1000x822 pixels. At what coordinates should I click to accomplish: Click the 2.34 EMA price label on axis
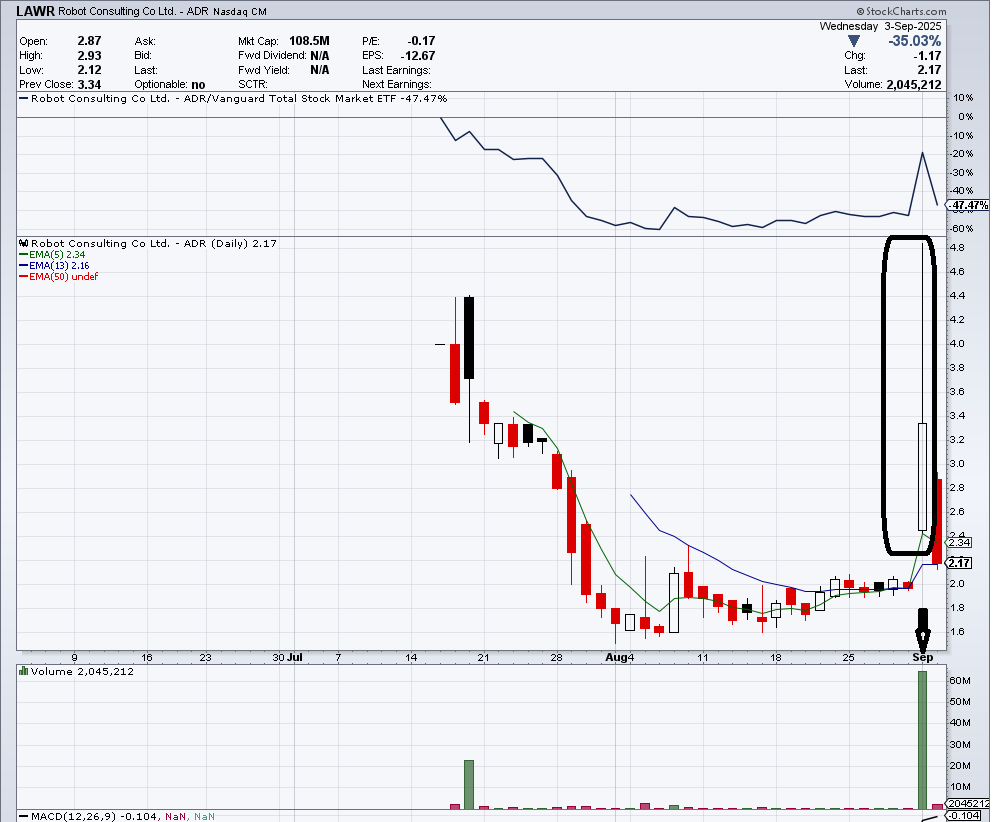tap(960, 543)
